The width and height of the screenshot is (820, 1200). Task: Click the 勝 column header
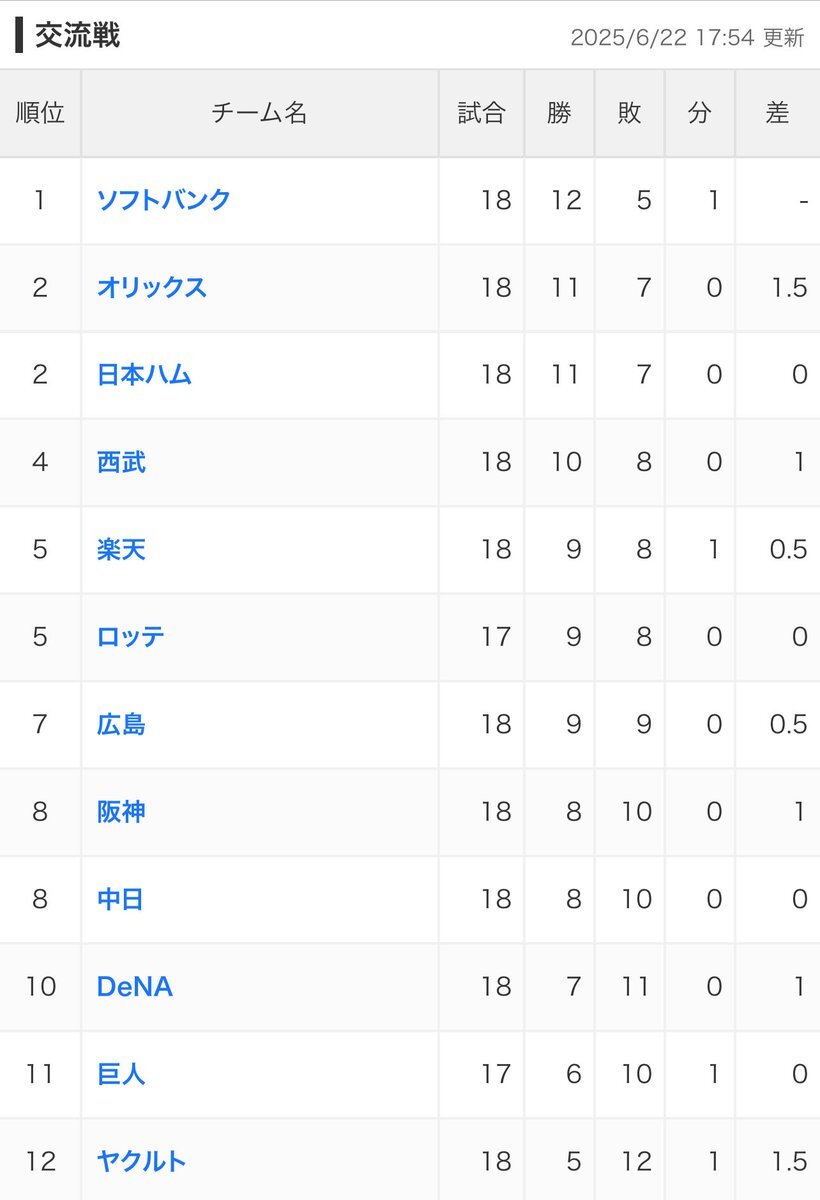click(x=559, y=113)
